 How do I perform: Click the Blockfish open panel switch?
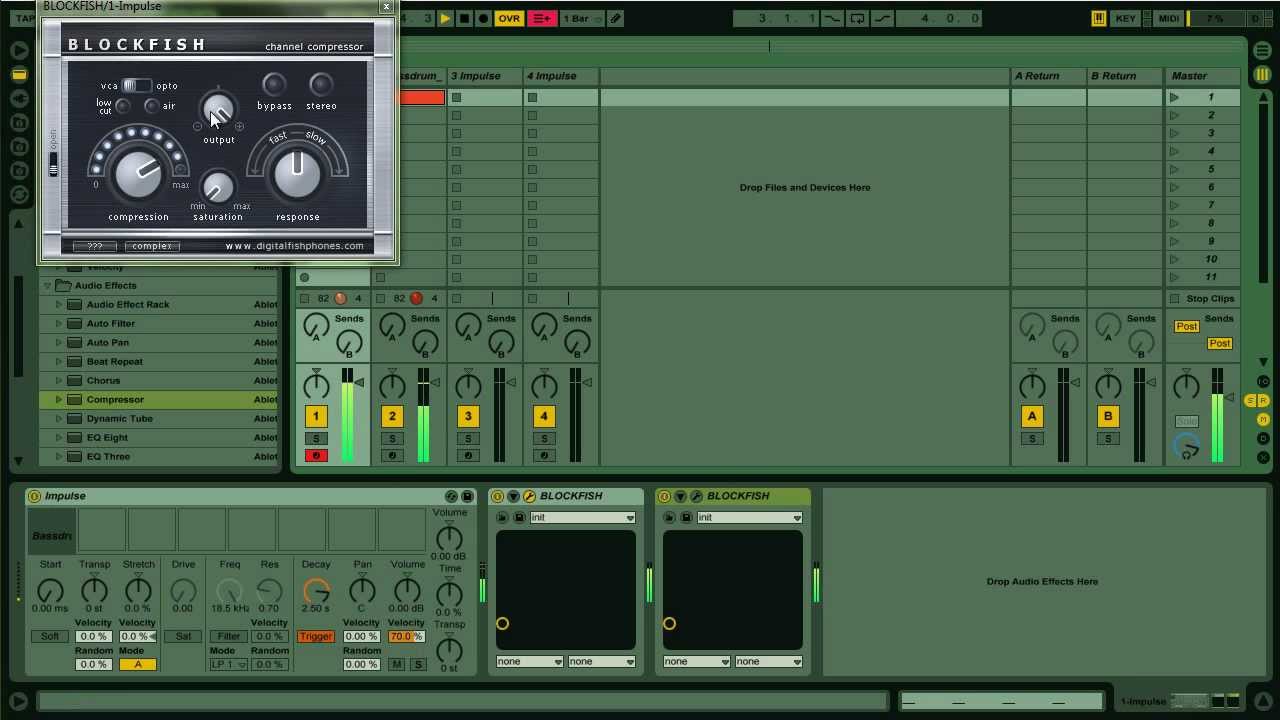click(53, 164)
